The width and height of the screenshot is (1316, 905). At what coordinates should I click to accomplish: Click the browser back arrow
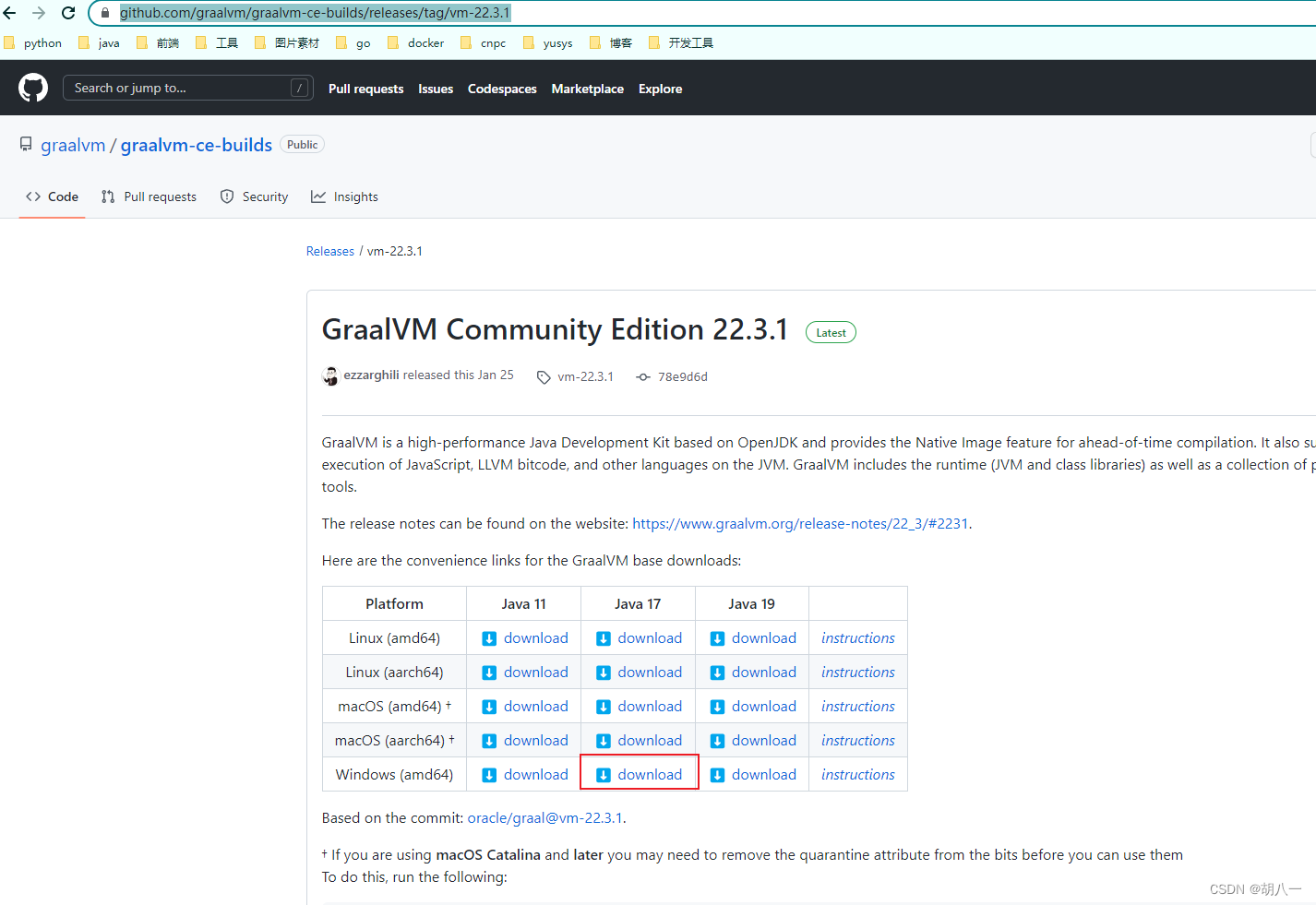(x=10, y=13)
